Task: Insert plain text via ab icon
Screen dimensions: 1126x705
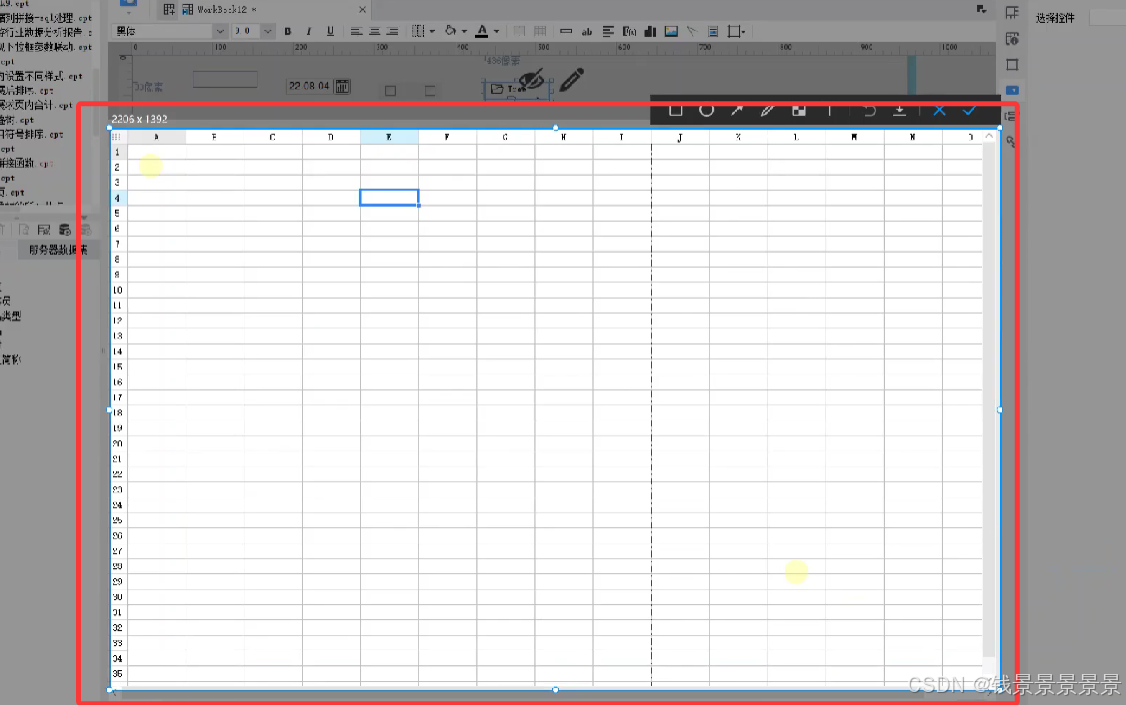Action: pos(587,31)
